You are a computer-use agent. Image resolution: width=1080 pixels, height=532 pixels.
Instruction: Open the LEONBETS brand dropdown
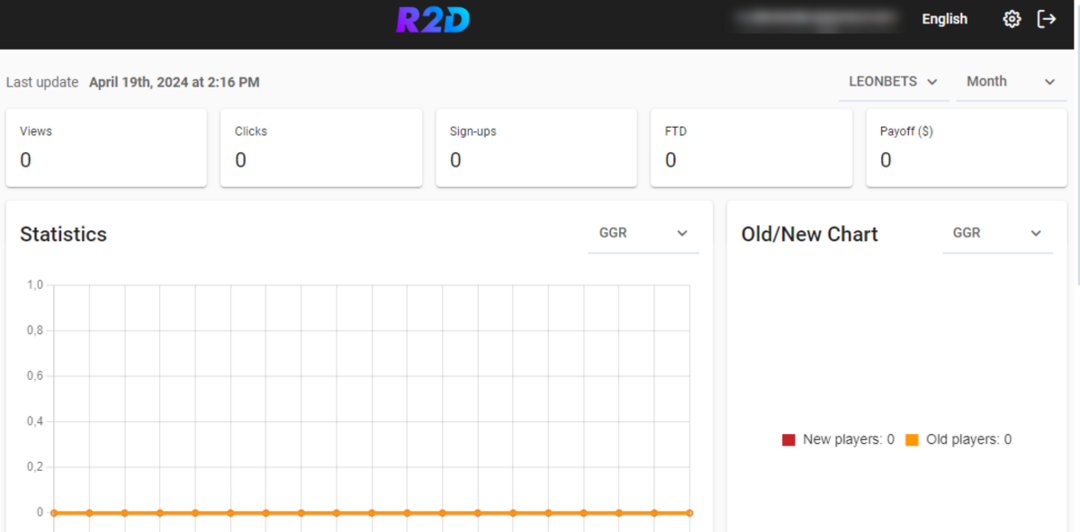(893, 82)
